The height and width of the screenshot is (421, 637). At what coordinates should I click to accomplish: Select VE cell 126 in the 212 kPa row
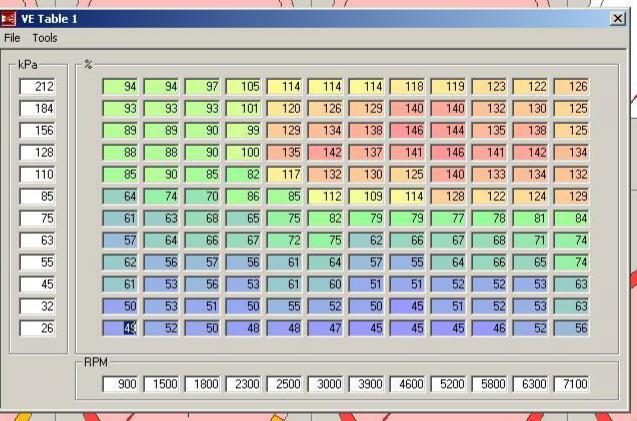[x=572, y=87]
